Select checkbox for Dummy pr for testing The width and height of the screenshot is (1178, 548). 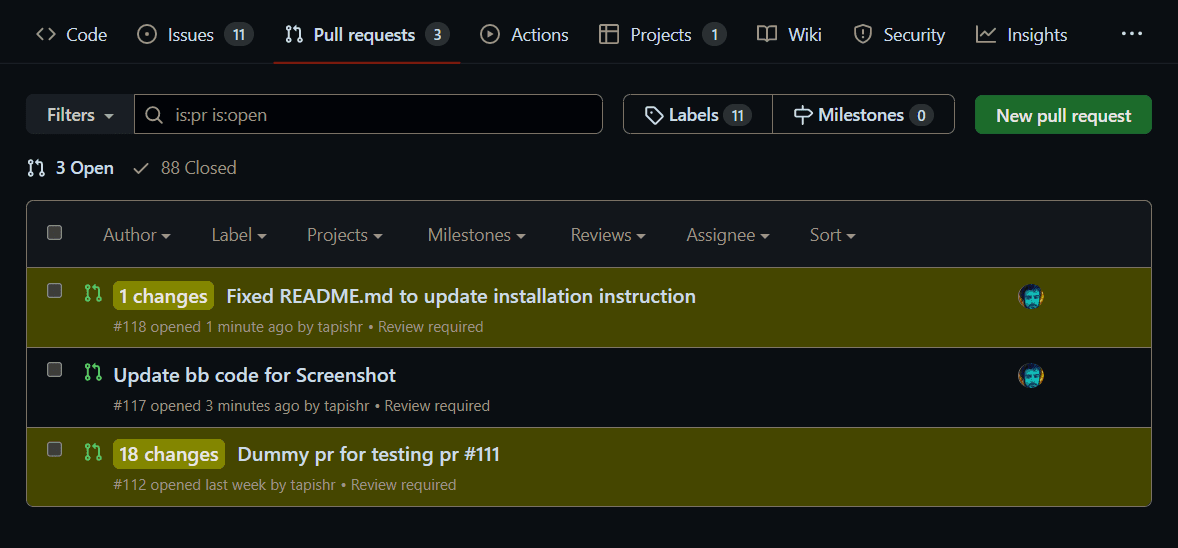pos(55,450)
